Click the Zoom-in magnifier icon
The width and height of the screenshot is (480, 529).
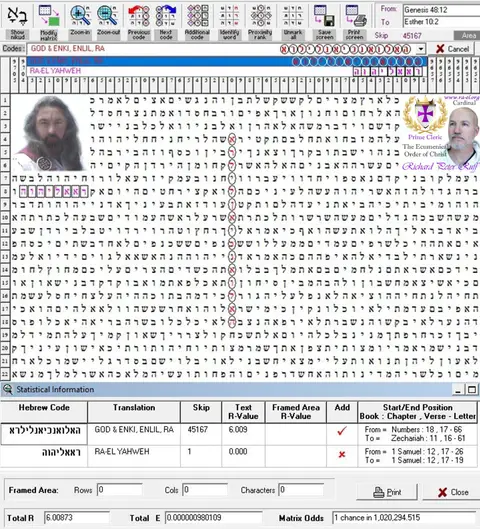tap(80, 15)
